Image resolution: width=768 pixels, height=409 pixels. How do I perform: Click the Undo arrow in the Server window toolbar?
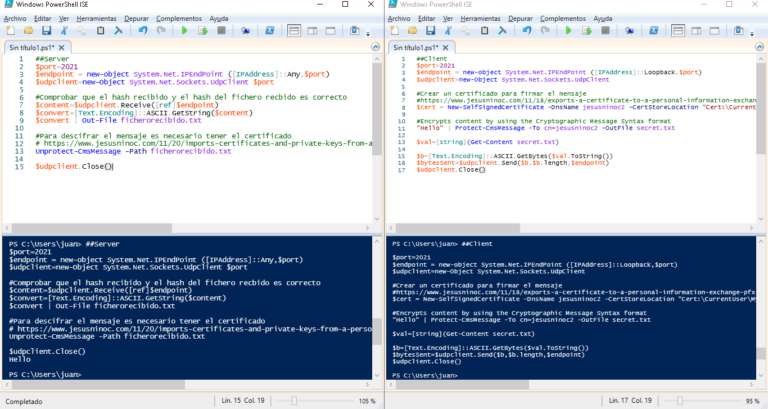coord(144,31)
